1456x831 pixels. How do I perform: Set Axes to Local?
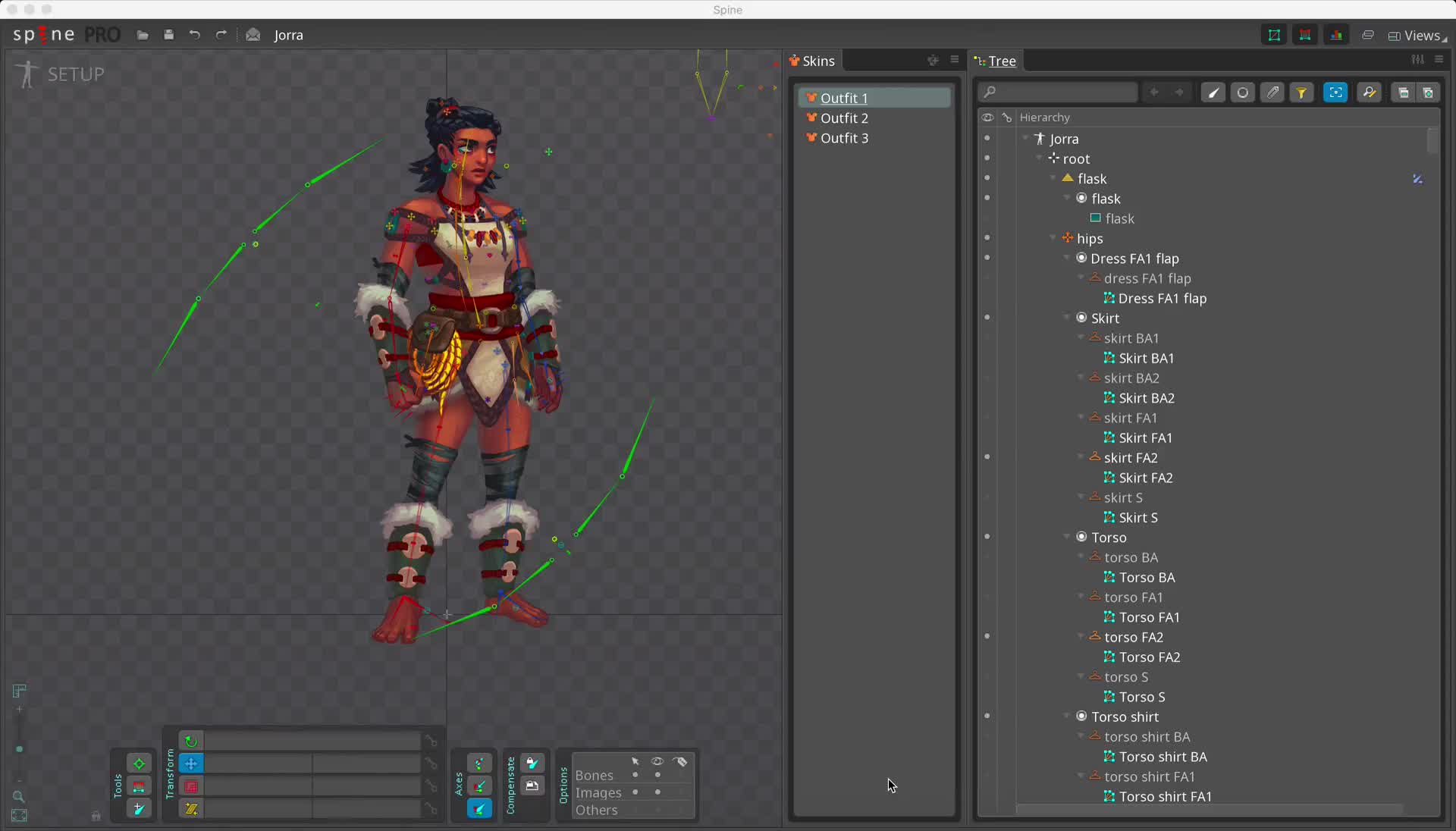(x=479, y=764)
